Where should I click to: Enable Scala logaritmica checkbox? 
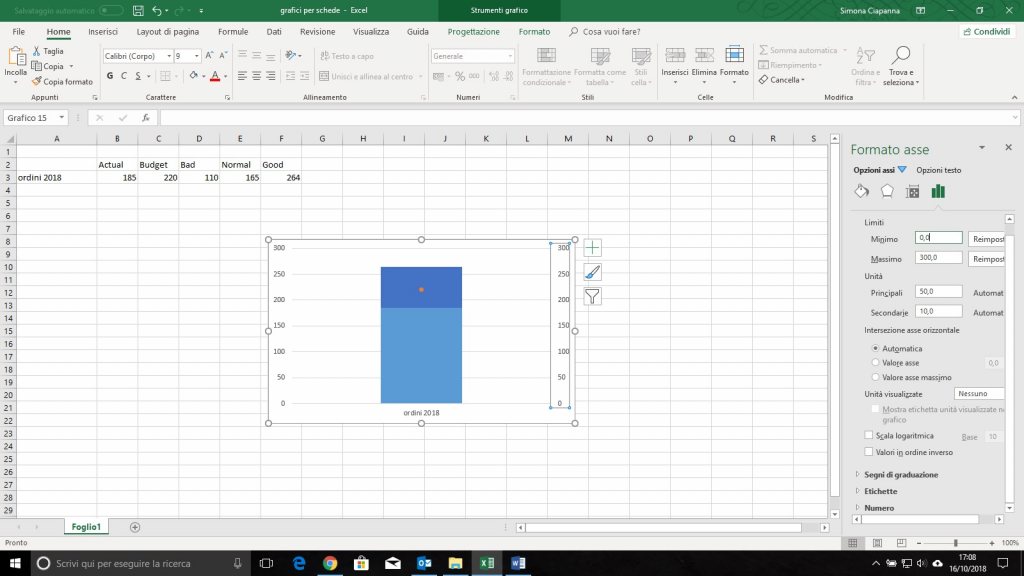867,435
